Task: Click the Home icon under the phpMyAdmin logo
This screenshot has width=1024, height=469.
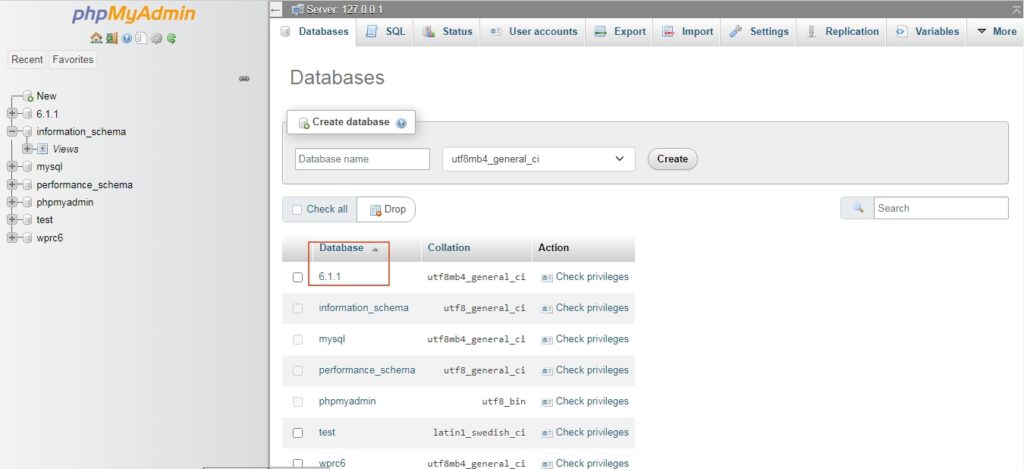Action: coord(96,39)
